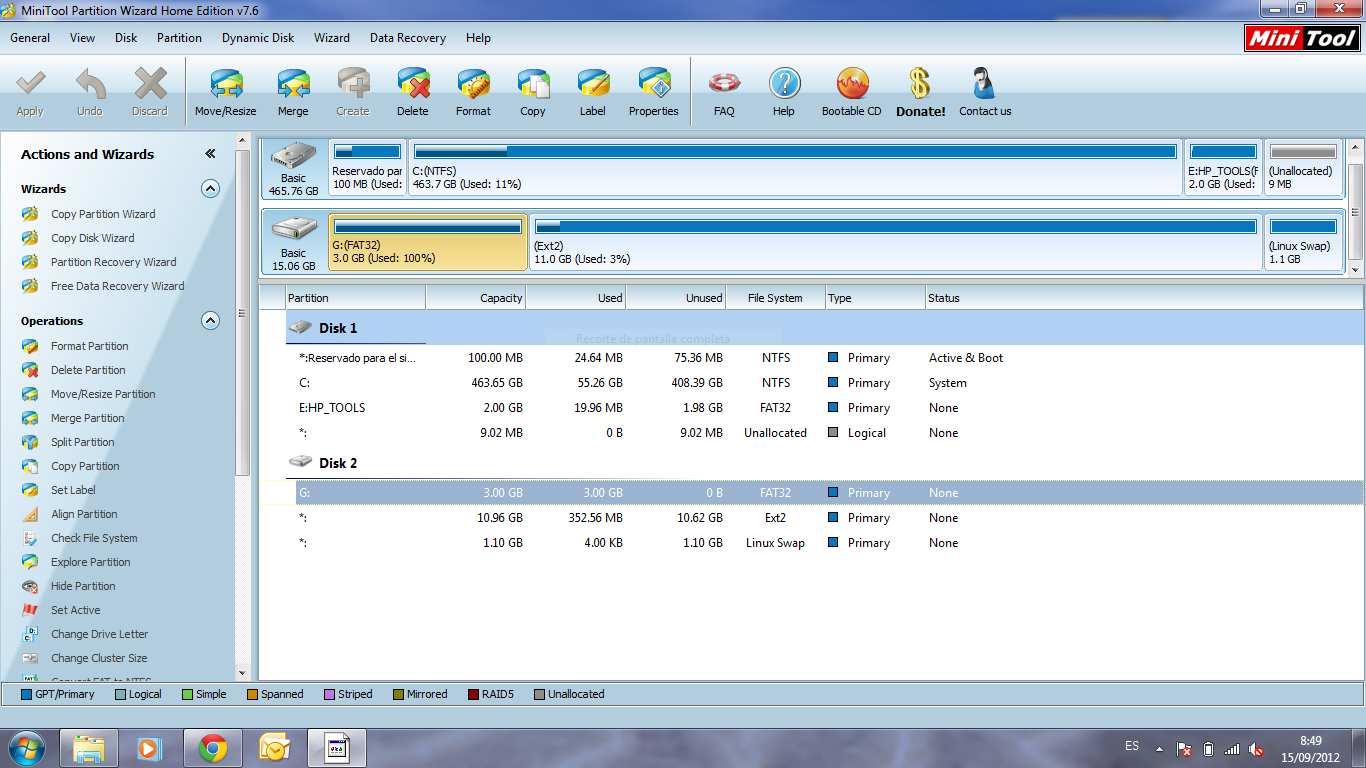1366x768 pixels.
Task: Click the Merge toolbar icon
Action: point(293,84)
